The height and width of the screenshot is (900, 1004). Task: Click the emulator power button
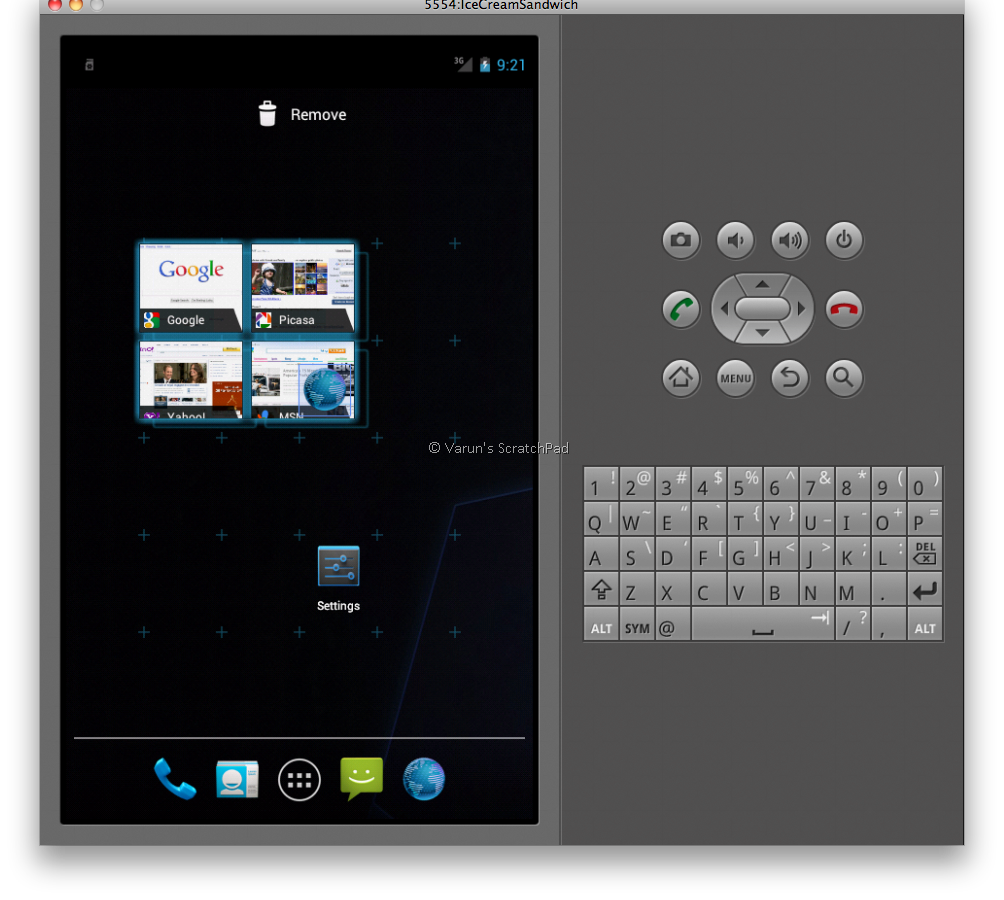click(x=844, y=240)
